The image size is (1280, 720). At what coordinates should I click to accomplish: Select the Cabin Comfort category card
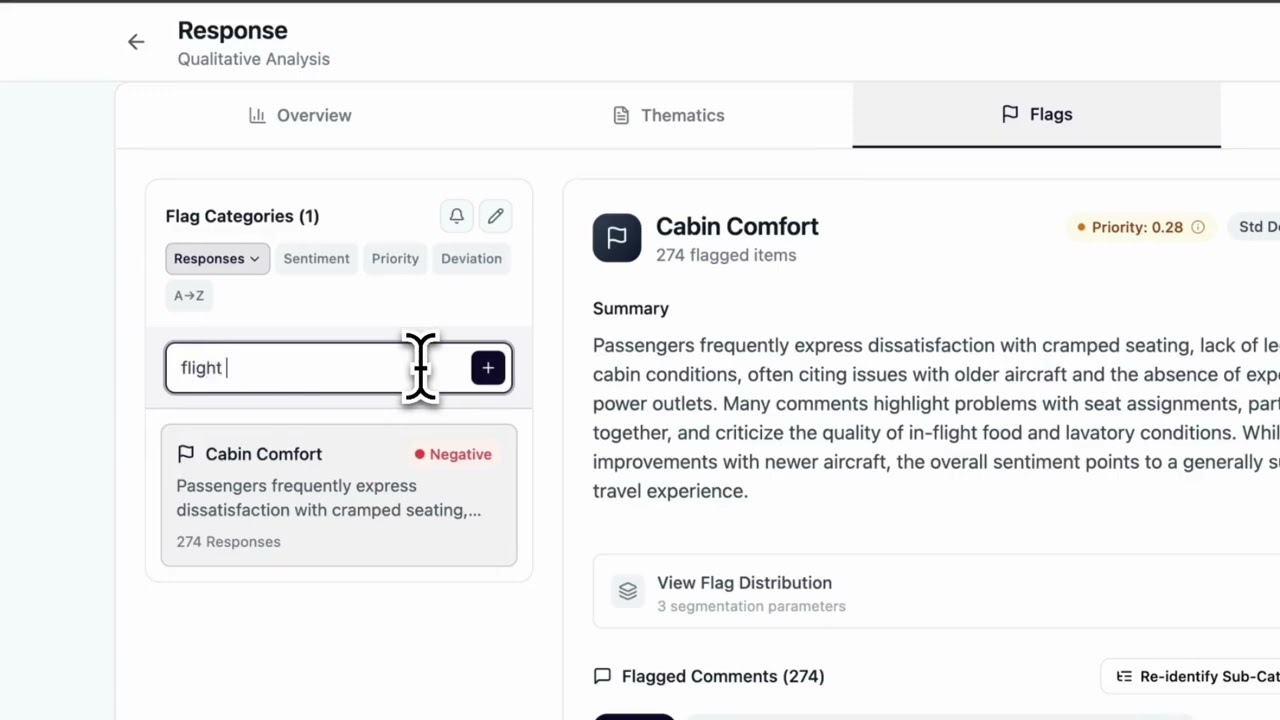339,496
